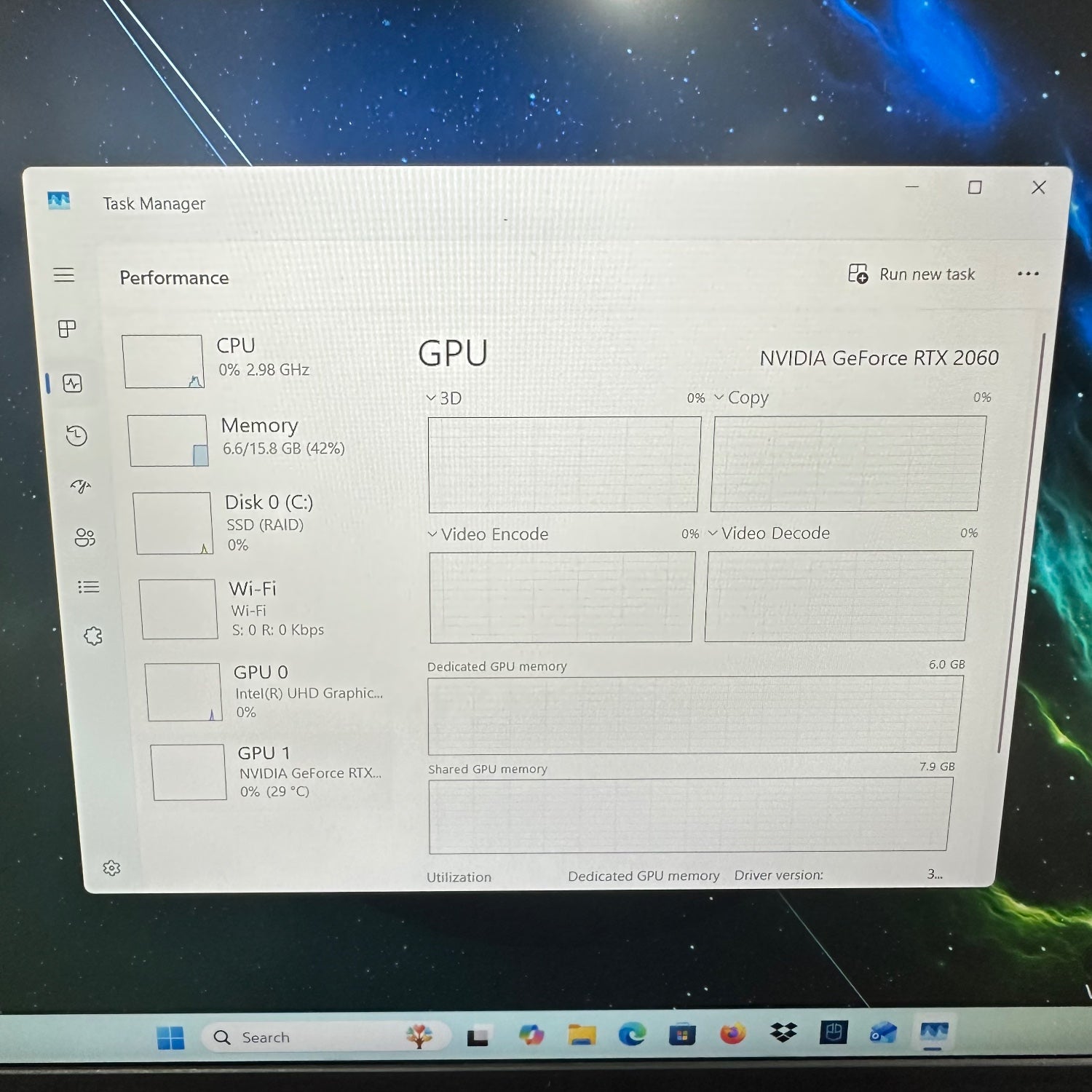Open the Video Encode engine dropdown
1092x1092 pixels.
click(x=433, y=534)
